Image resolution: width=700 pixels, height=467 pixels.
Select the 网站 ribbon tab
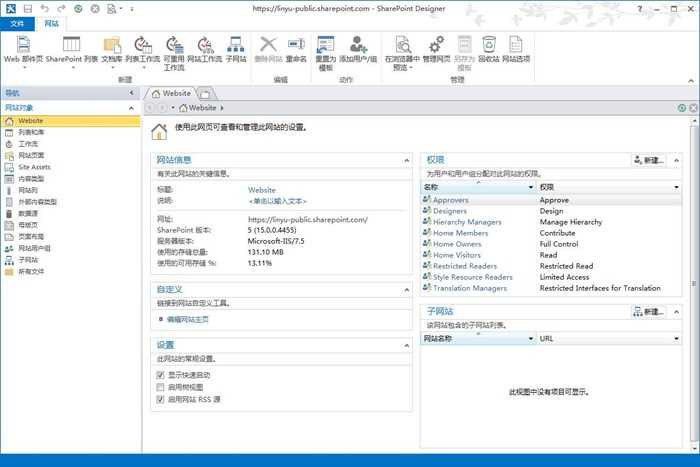point(51,24)
